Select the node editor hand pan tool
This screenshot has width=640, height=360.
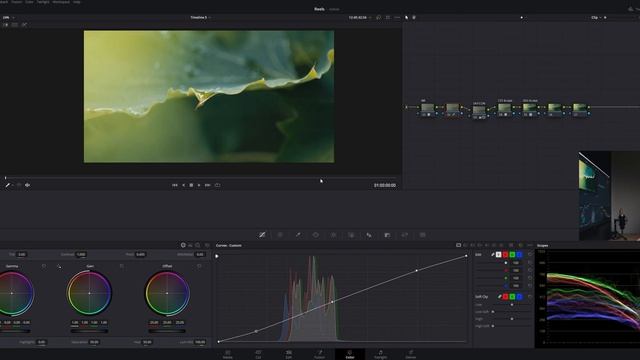414,18
